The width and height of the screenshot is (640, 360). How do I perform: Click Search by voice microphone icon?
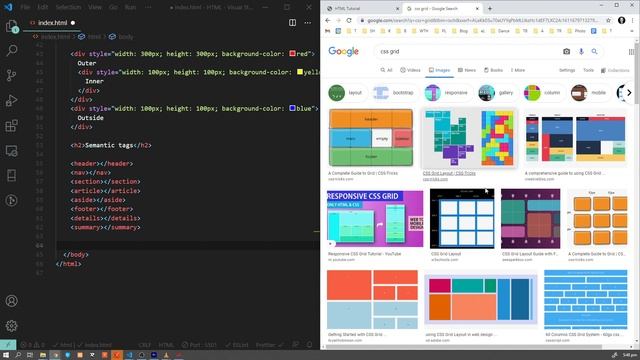click(x=581, y=51)
